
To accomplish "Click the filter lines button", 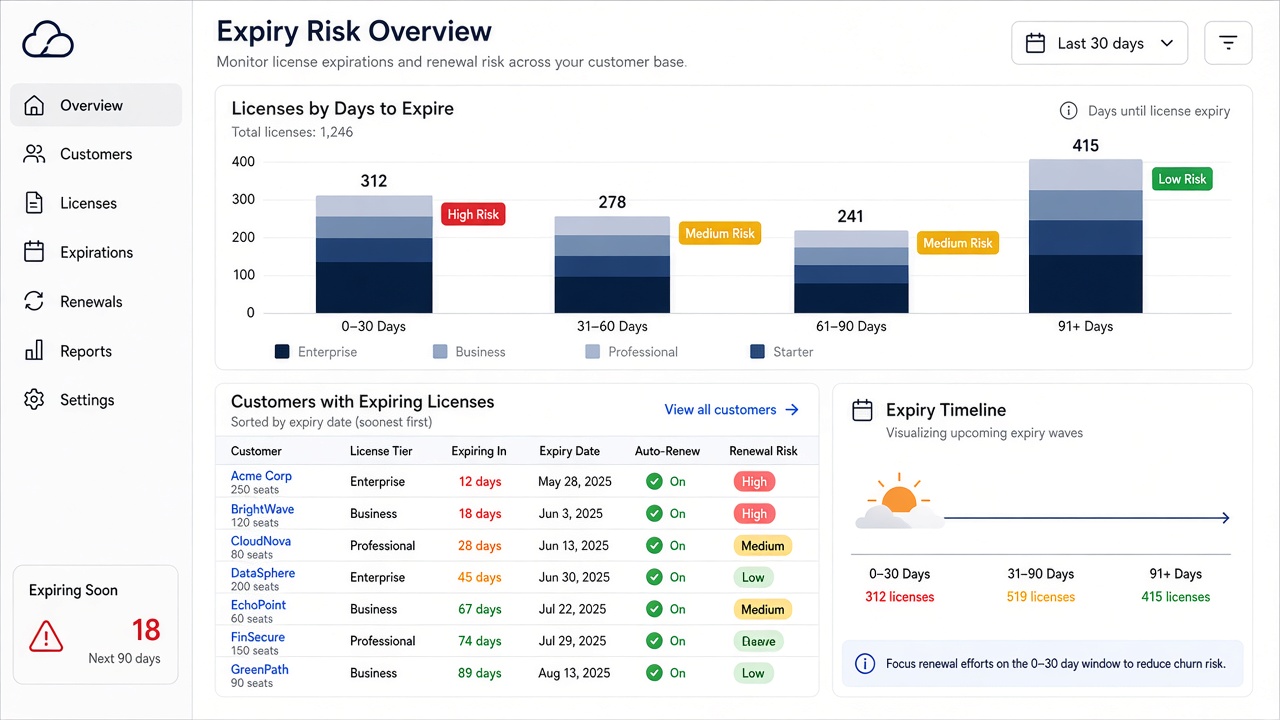I will [x=1228, y=43].
